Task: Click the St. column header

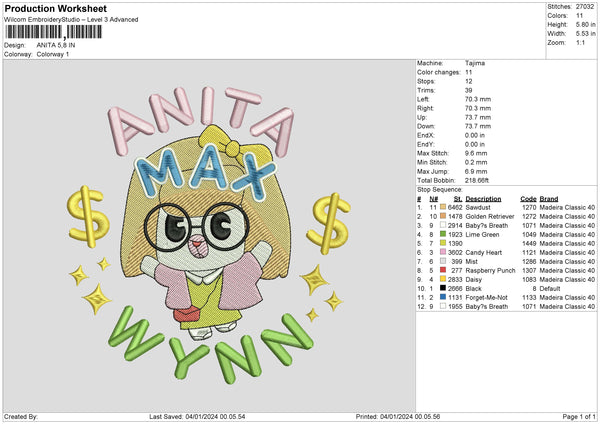Action: 458,199
